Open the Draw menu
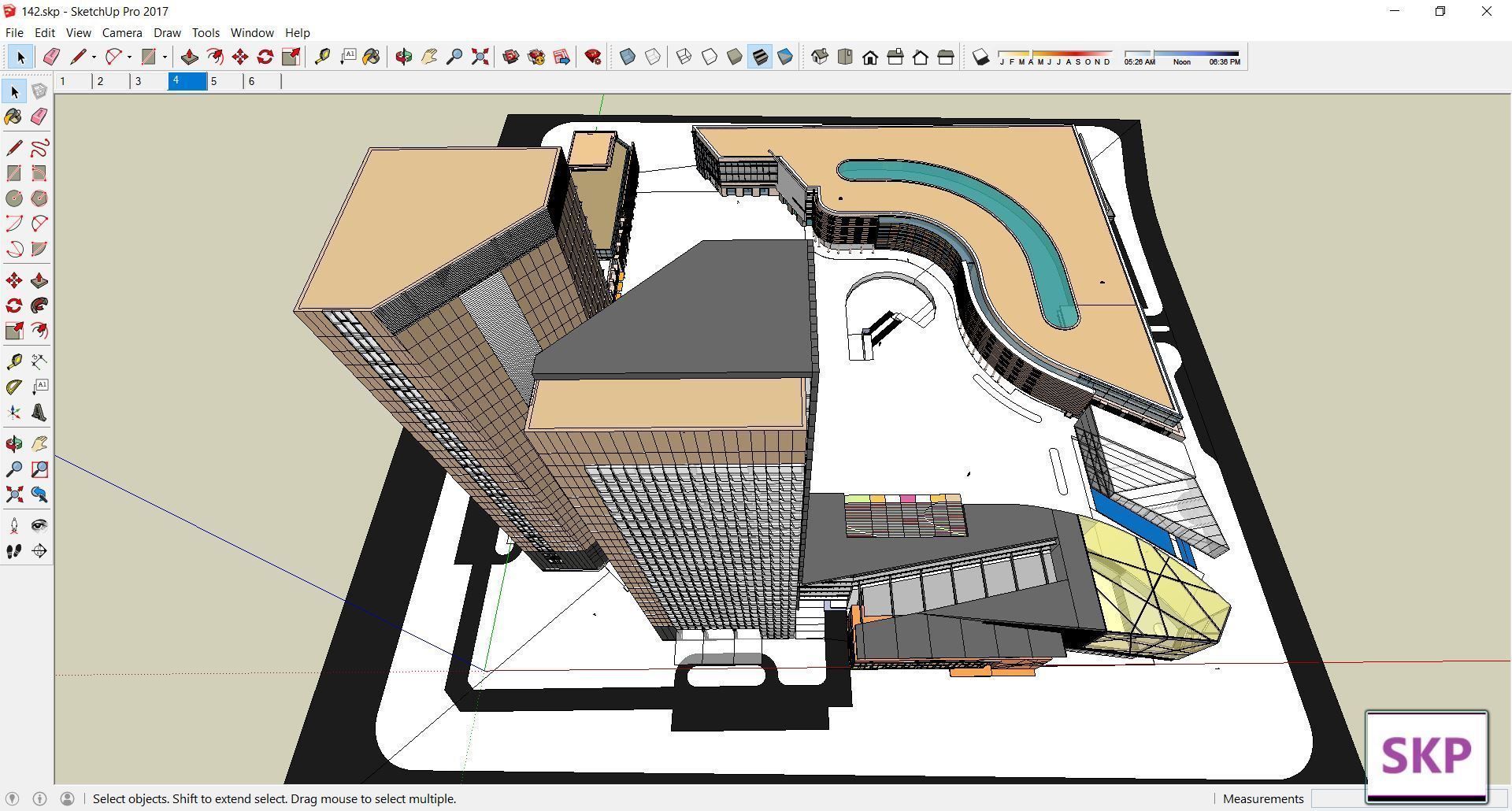The height and width of the screenshot is (811, 1512). point(167,32)
